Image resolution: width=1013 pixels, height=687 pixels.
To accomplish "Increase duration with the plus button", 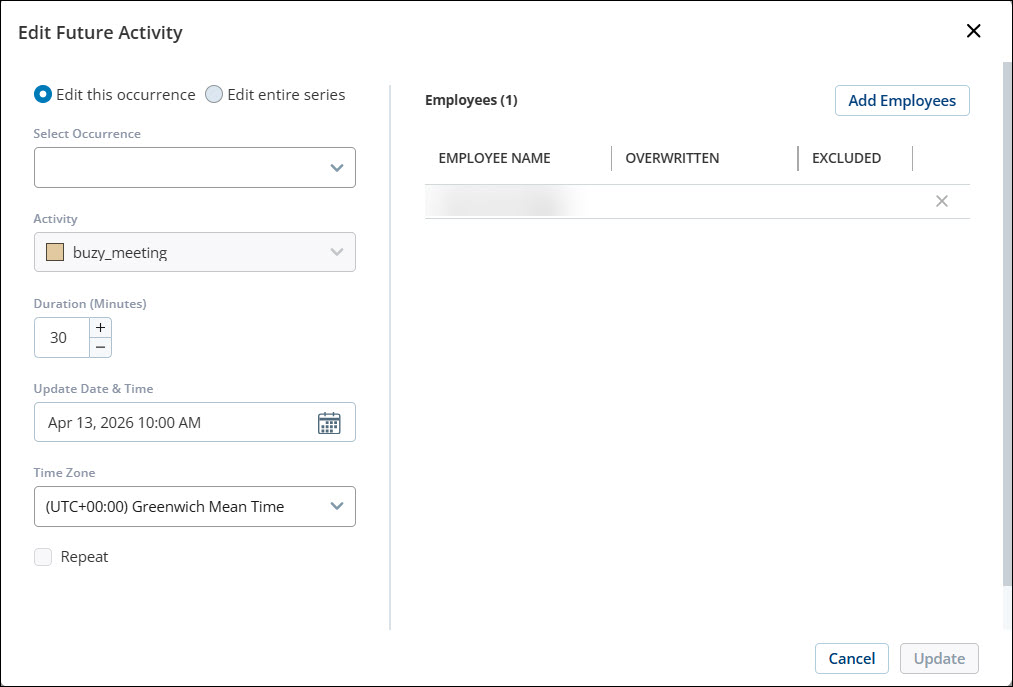I will coord(100,328).
